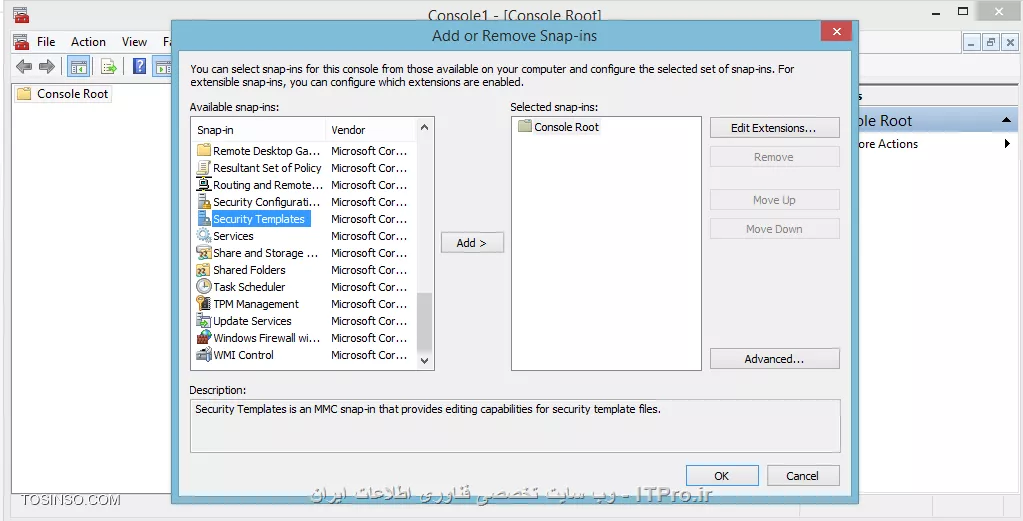The width and height of the screenshot is (1023, 521).
Task: Click the TPM Management key icon
Action: [x=204, y=303]
